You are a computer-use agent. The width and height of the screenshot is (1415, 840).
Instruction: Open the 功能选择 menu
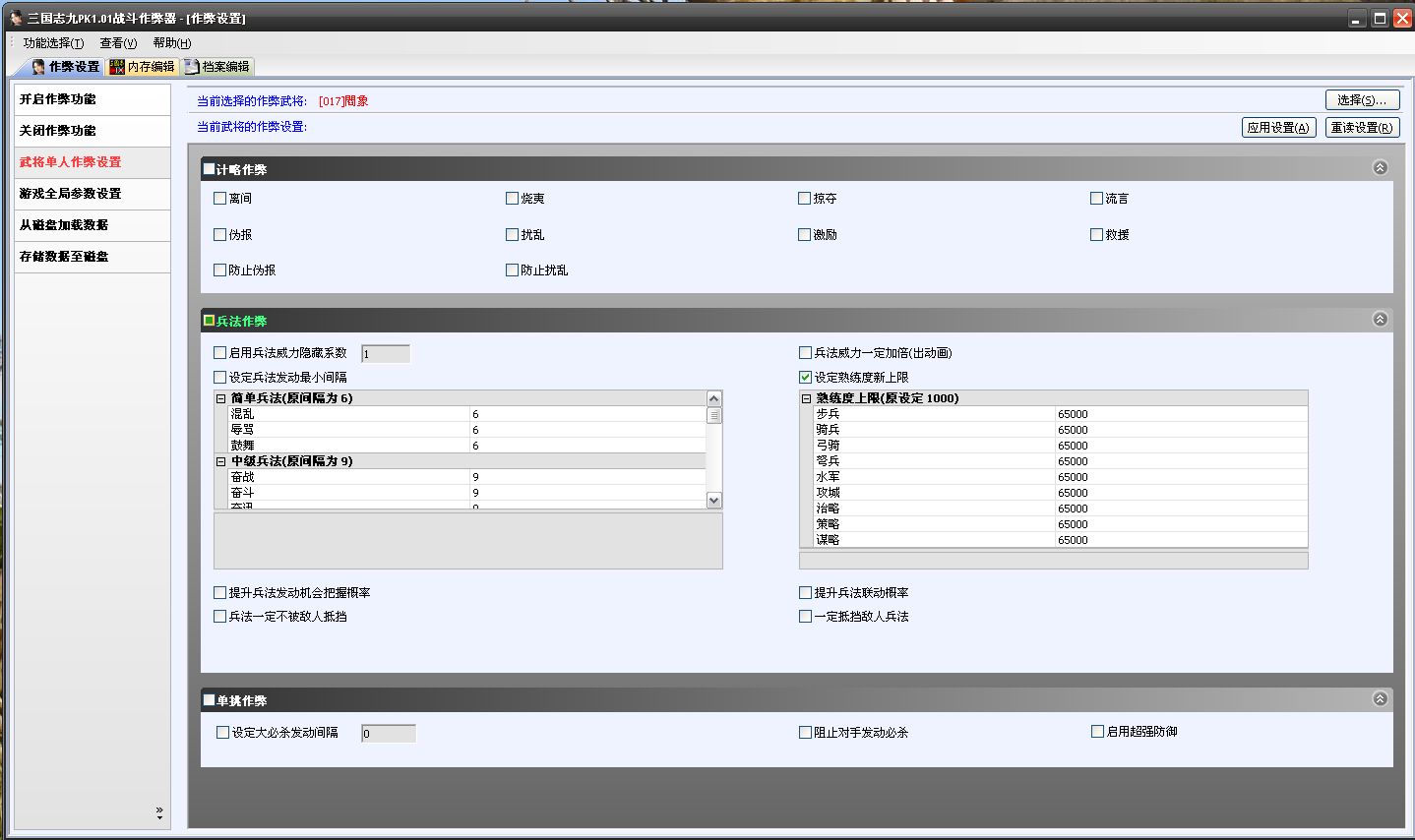point(53,43)
